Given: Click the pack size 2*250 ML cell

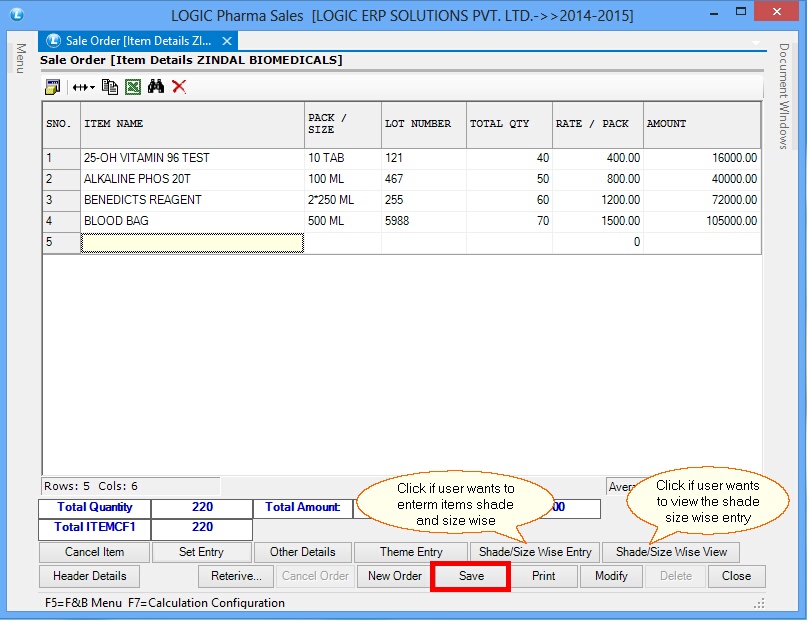Looking at the screenshot, I should coord(343,200).
